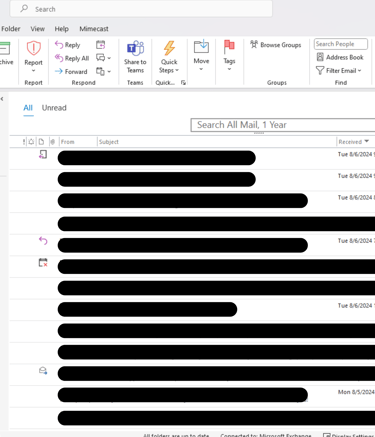Viewport: 375px width, 437px height.
Task: Click the canceled meeting calendar row icon
Action: click(x=43, y=262)
